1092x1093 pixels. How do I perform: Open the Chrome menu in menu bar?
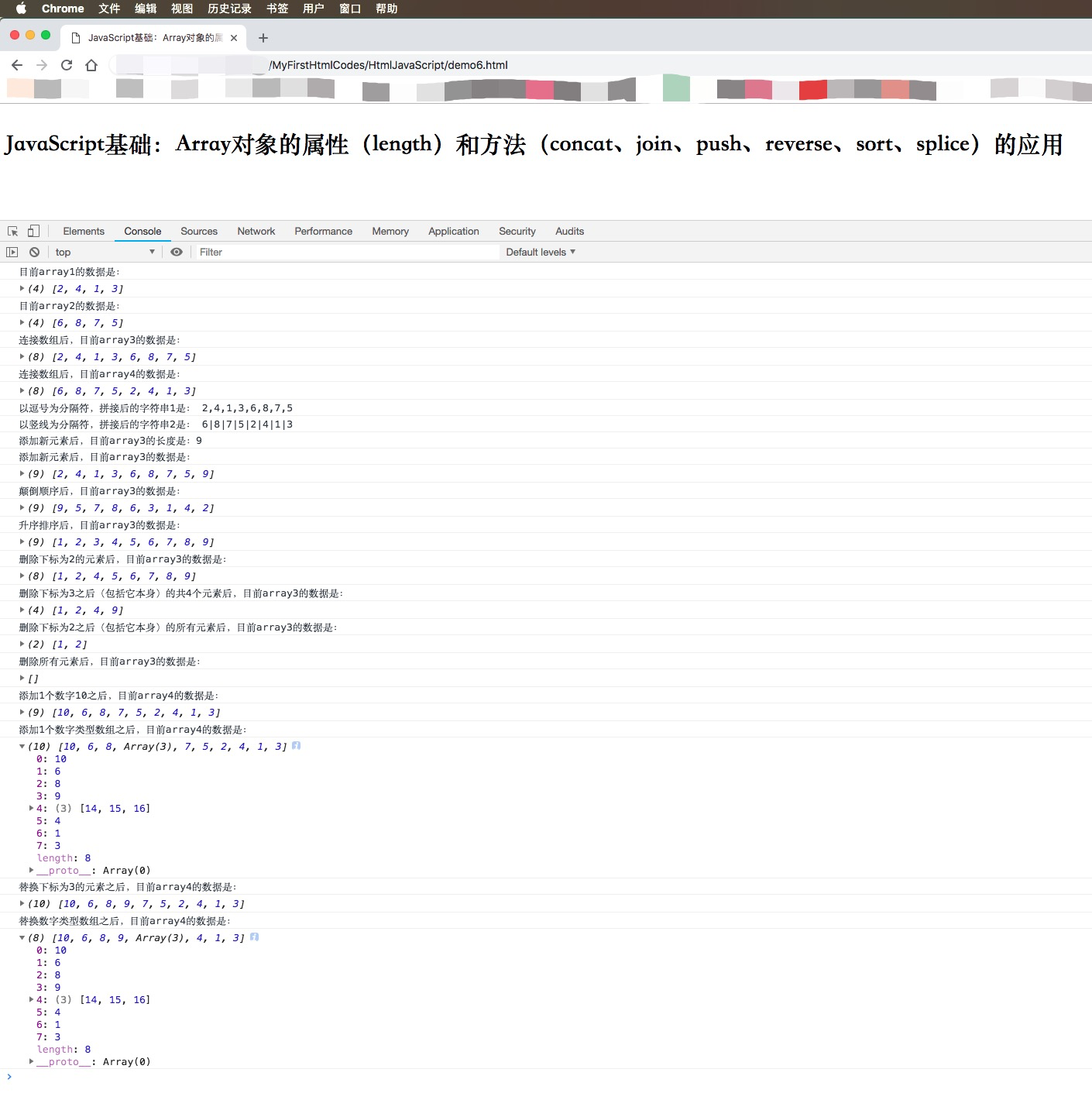pos(63,9)
